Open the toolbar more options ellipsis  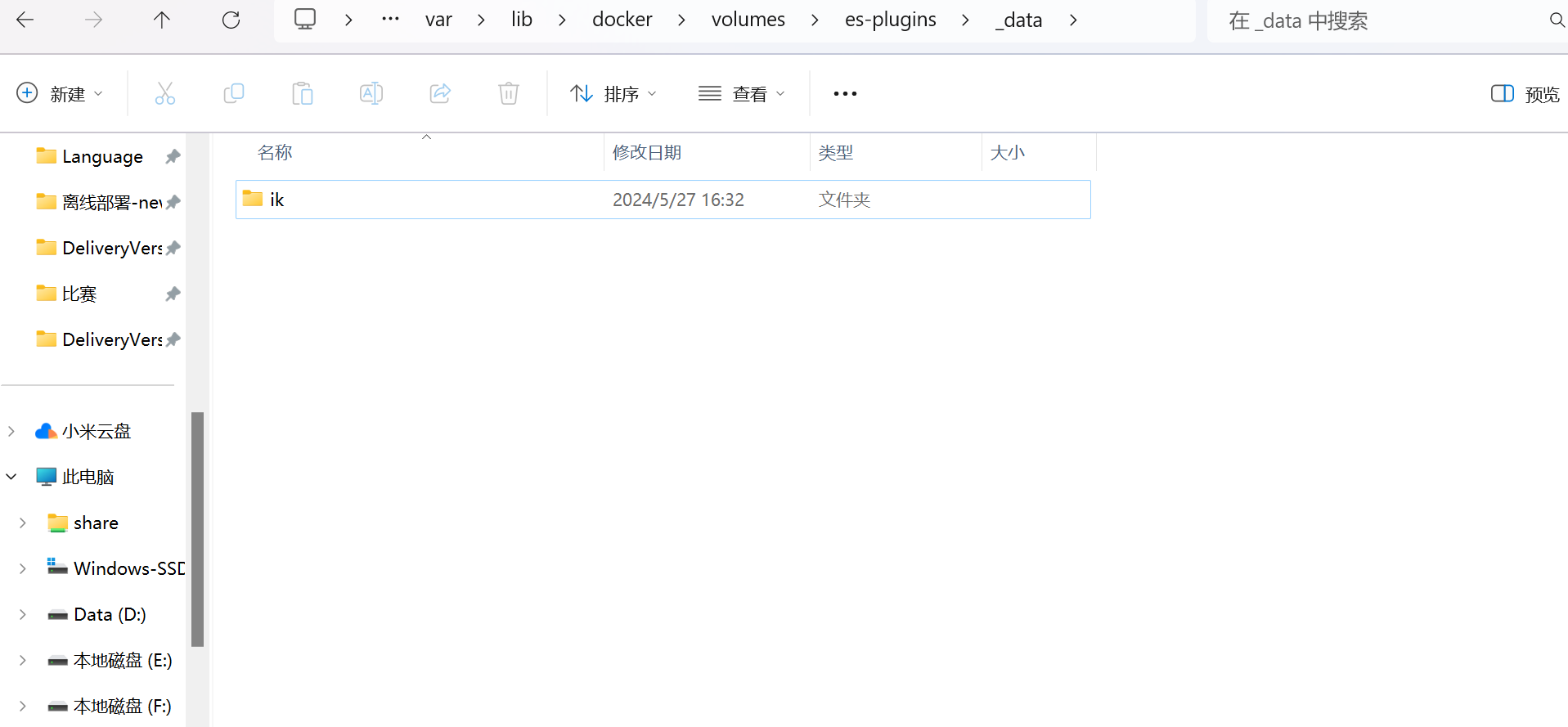pyautogui.click(x=845, y=94)
